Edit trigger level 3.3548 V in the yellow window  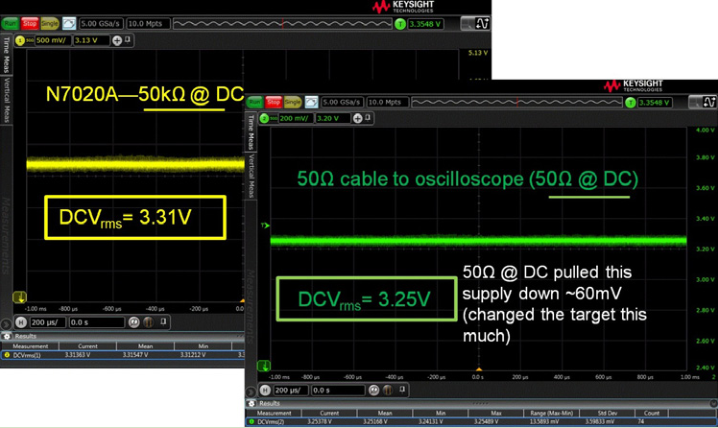click(425, 24)
